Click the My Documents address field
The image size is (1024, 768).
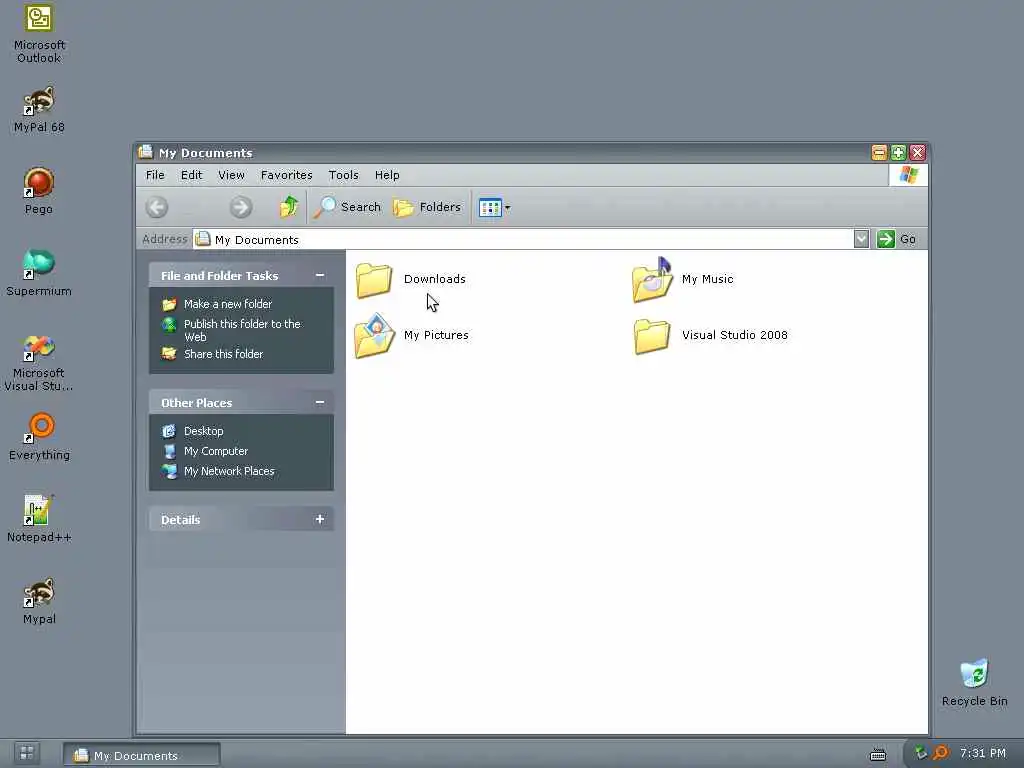(523, 239)
